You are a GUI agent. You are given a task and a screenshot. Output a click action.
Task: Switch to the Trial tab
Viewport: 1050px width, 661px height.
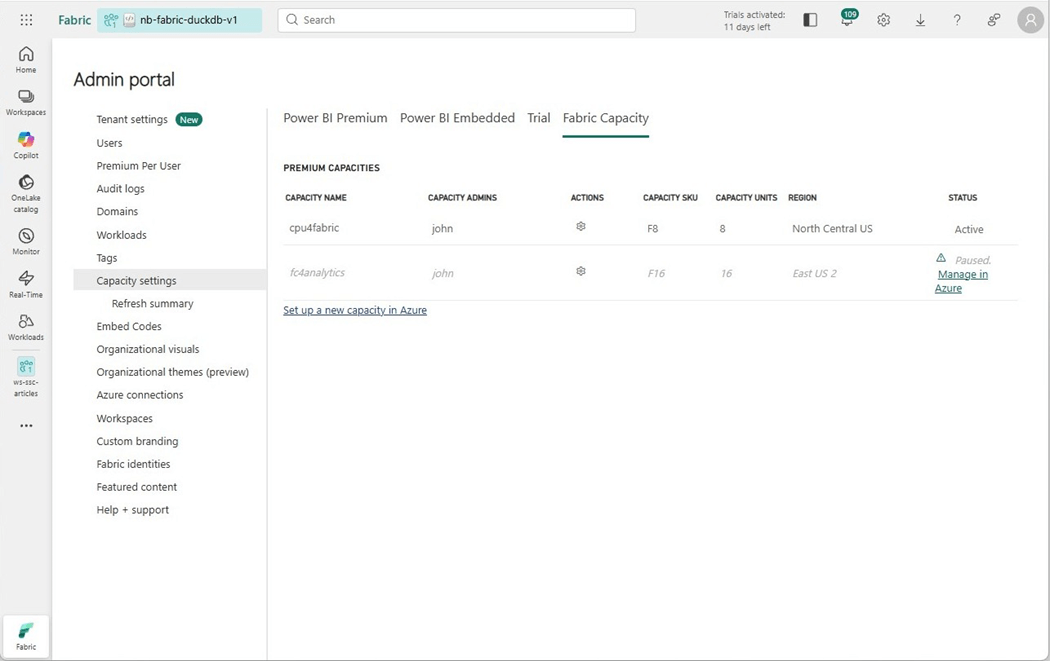(538, 118)
